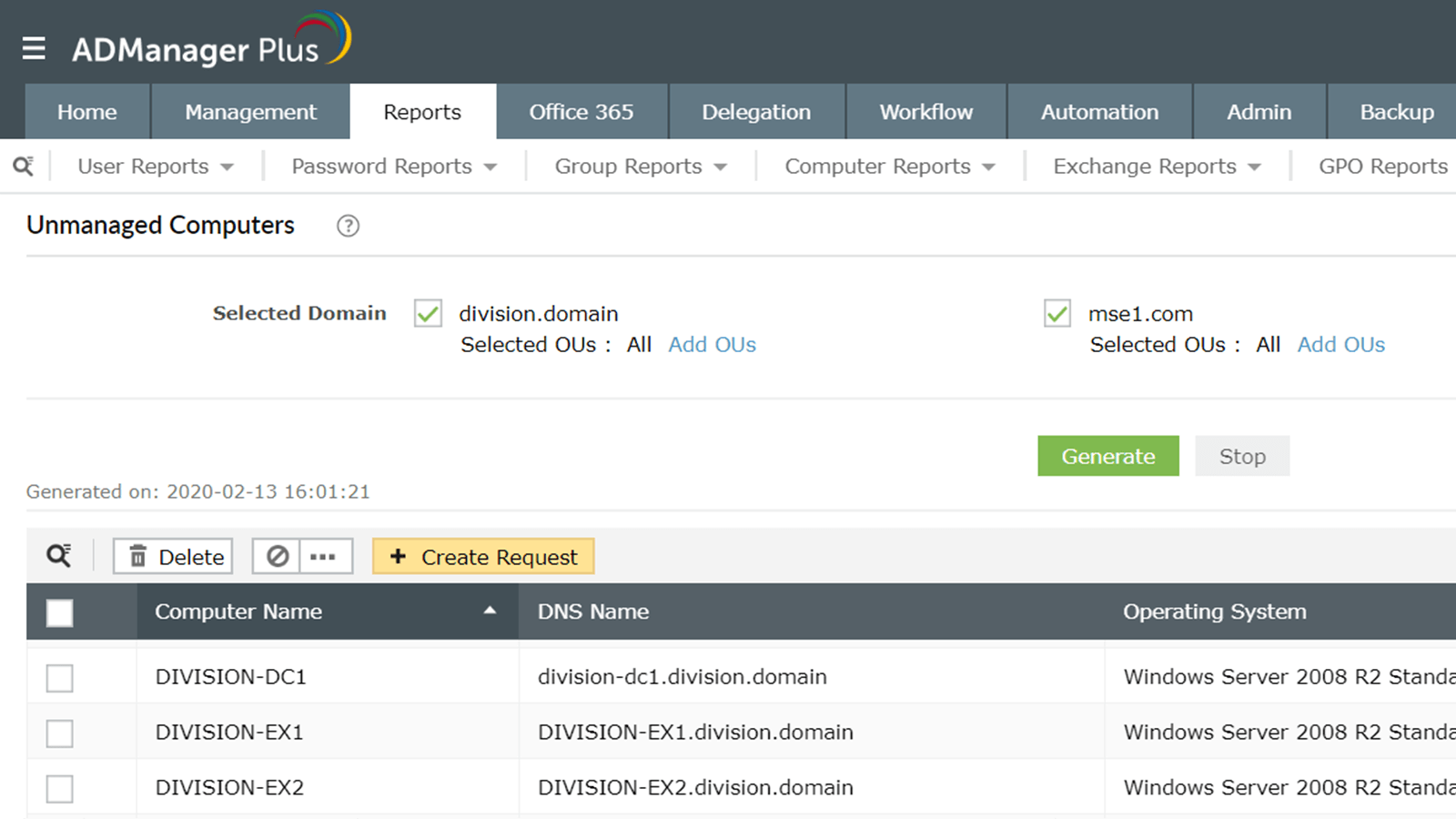This screenshot has width=1456, height=819.
Task: Click the disable computers icon
Action: point(278,556)
